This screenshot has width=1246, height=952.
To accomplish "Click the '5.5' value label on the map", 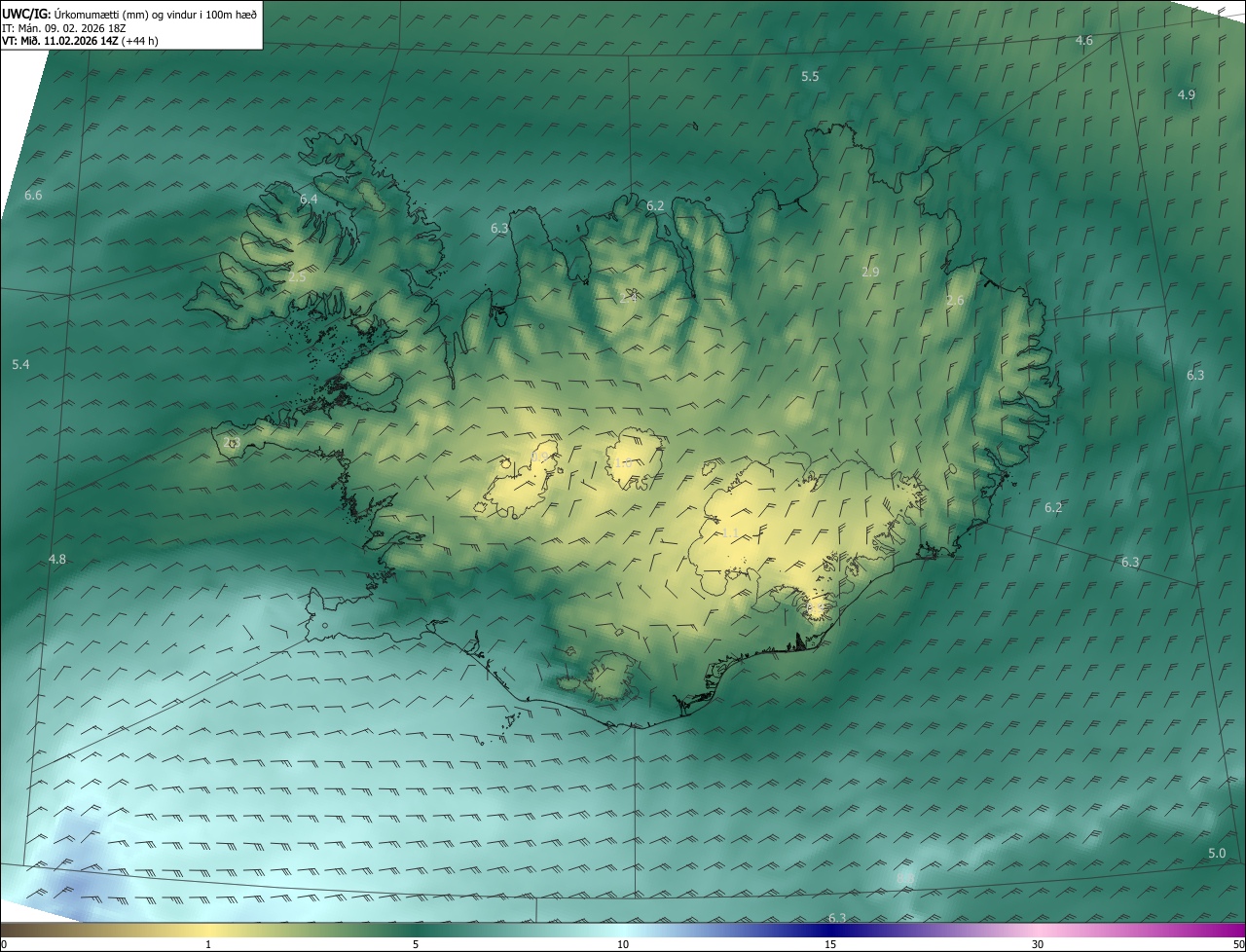I will [810, 76].
